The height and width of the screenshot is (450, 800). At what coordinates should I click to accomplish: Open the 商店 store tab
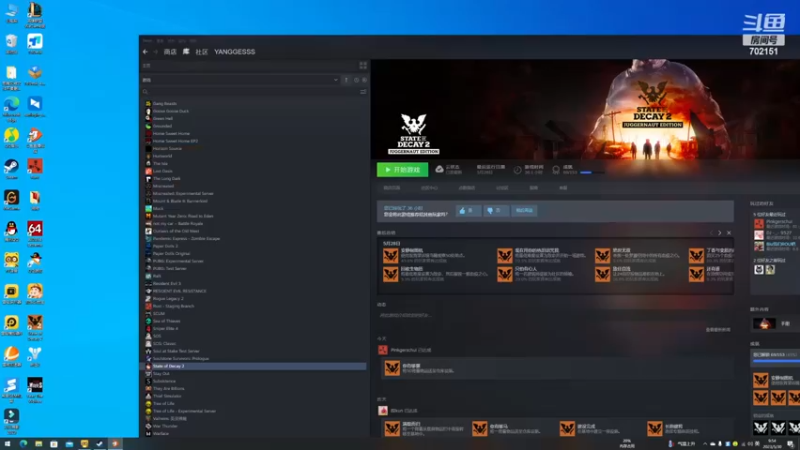click(170, 52)
